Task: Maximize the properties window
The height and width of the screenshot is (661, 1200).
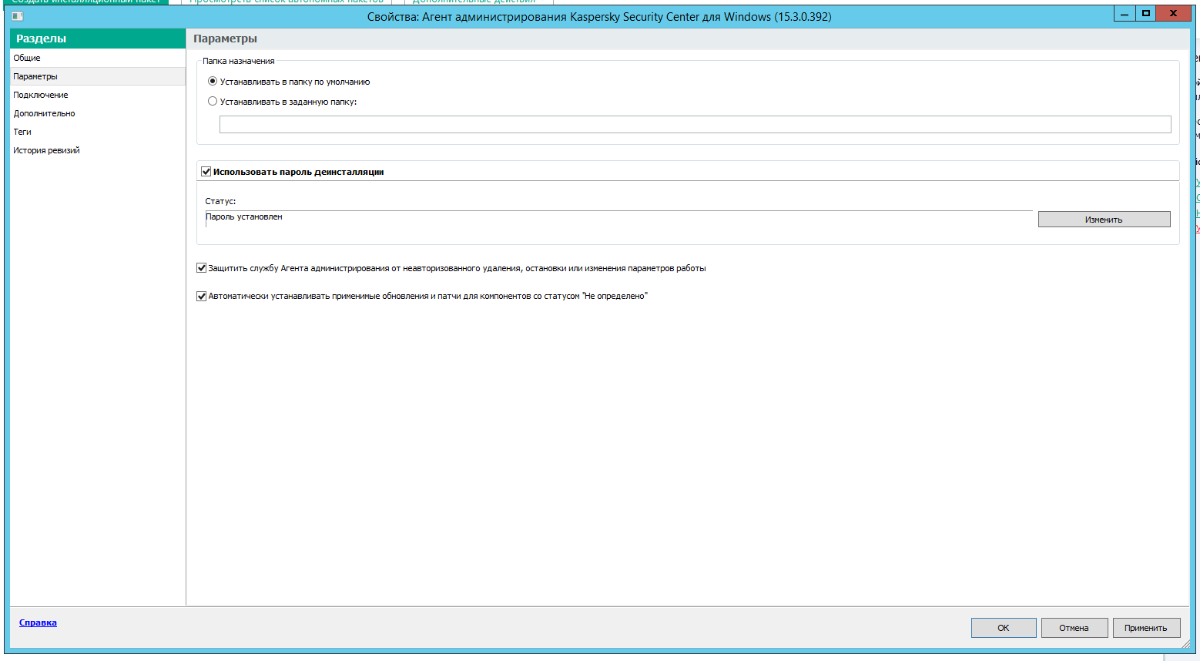Action: point(1145,14)
